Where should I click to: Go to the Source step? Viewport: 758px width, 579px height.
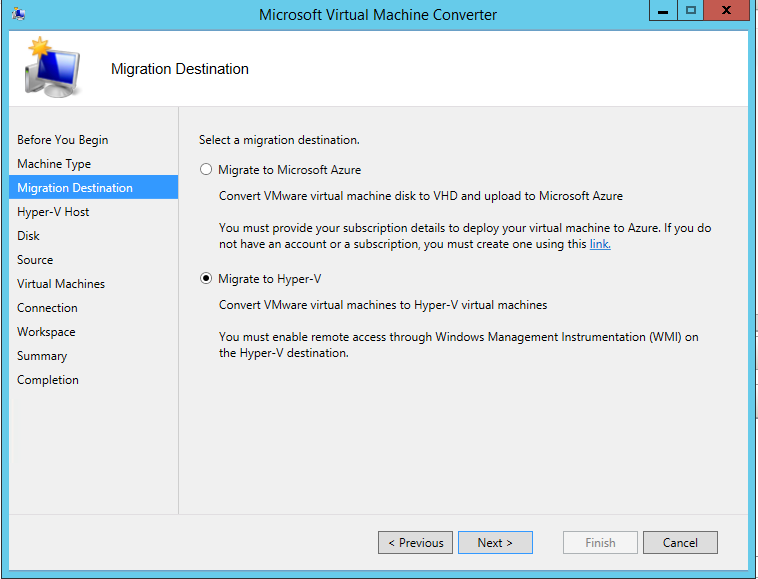(35, 260)
